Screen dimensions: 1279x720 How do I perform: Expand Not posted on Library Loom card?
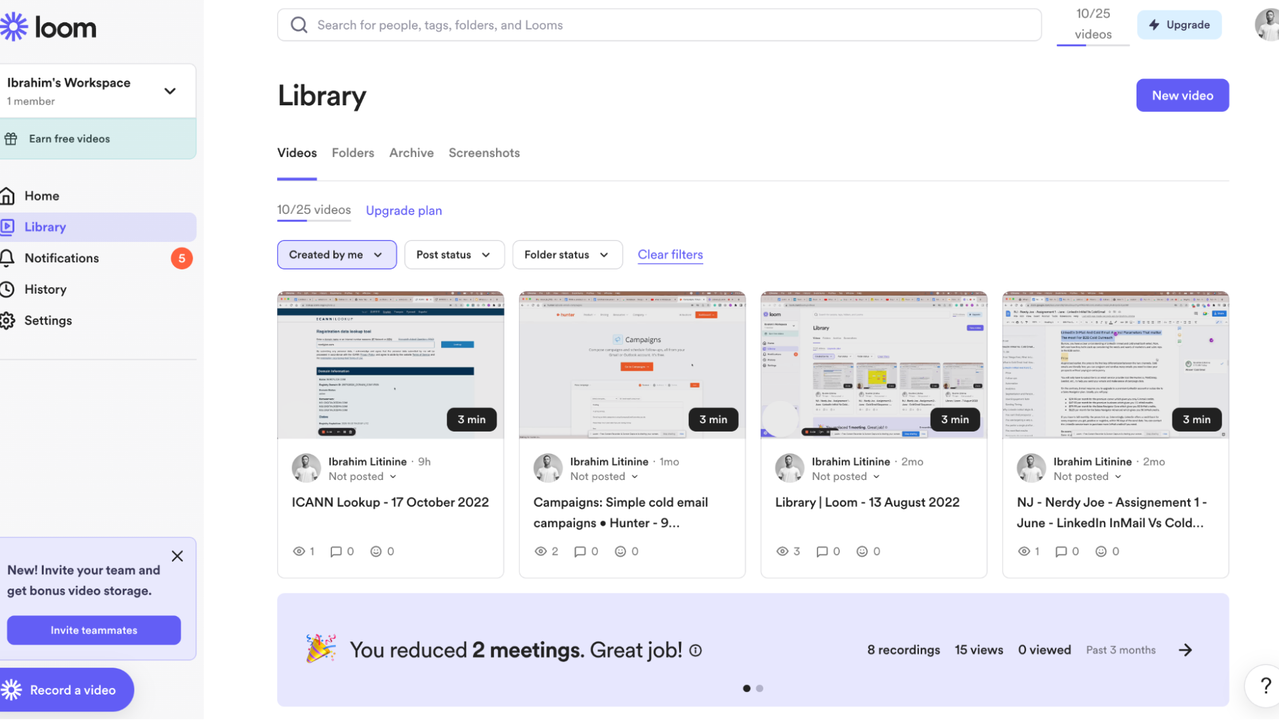point(846,477)
